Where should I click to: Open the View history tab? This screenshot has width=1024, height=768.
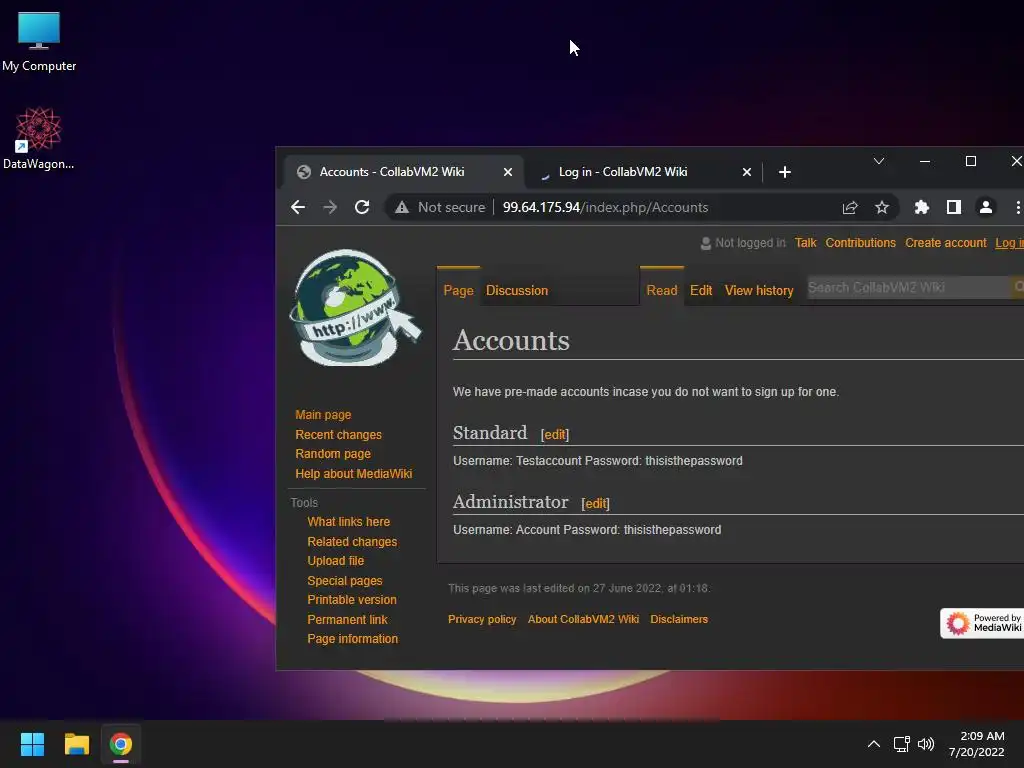[x=759, y=291]
